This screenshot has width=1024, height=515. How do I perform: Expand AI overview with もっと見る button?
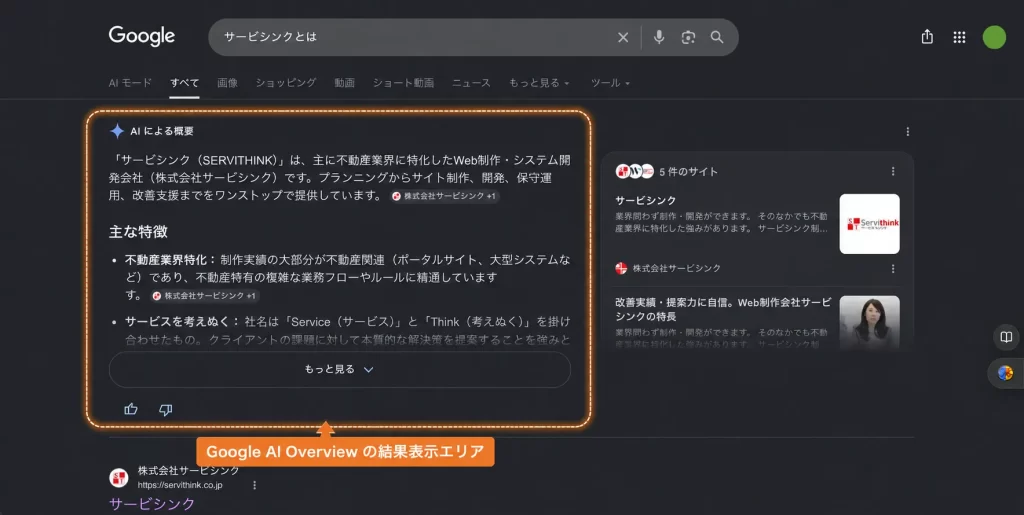[x=340, y=369]
